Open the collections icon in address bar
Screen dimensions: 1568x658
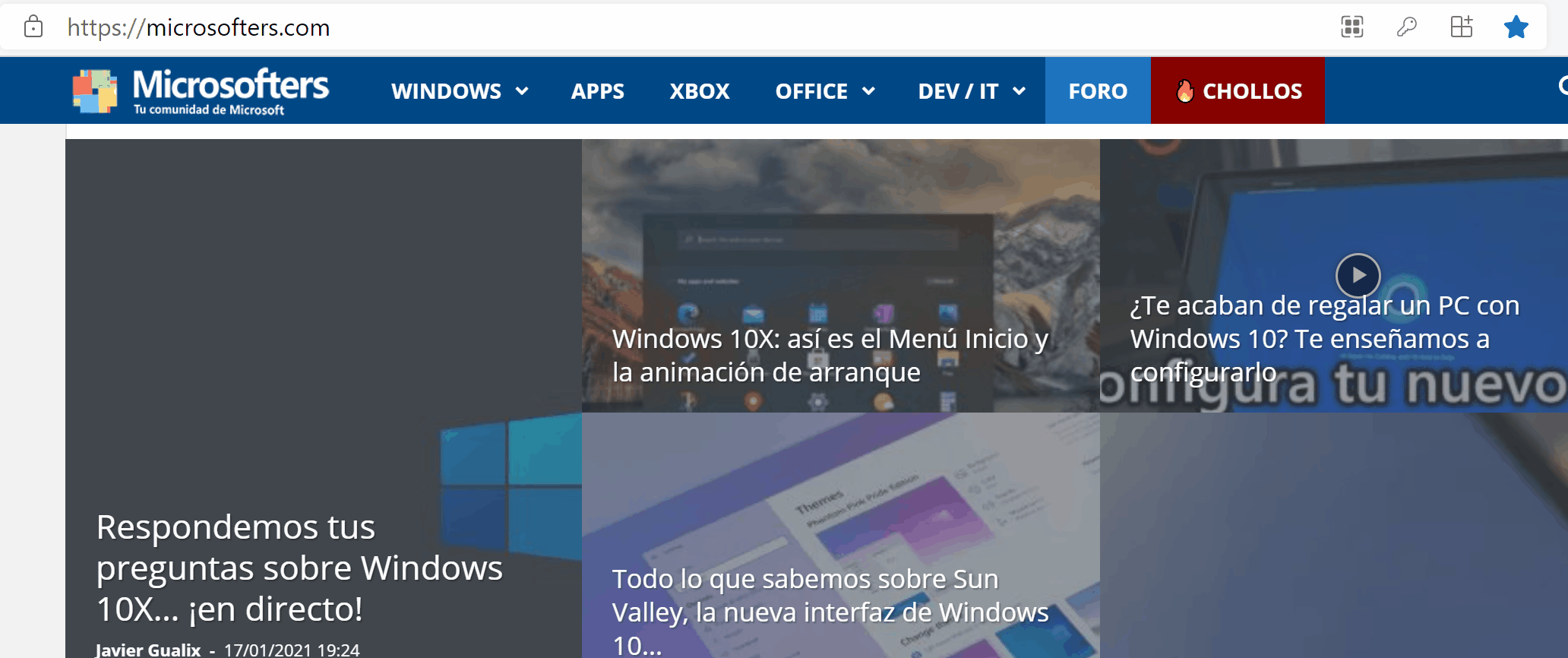click(1462, 27)
